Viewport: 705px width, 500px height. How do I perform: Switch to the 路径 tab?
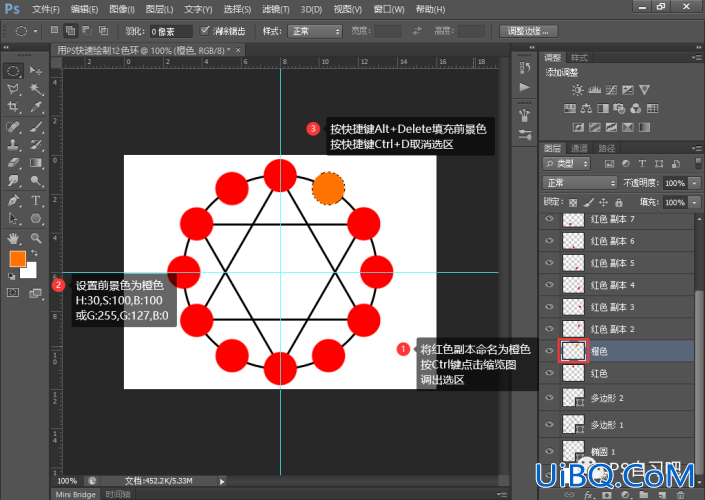click(x=606, y=148)
